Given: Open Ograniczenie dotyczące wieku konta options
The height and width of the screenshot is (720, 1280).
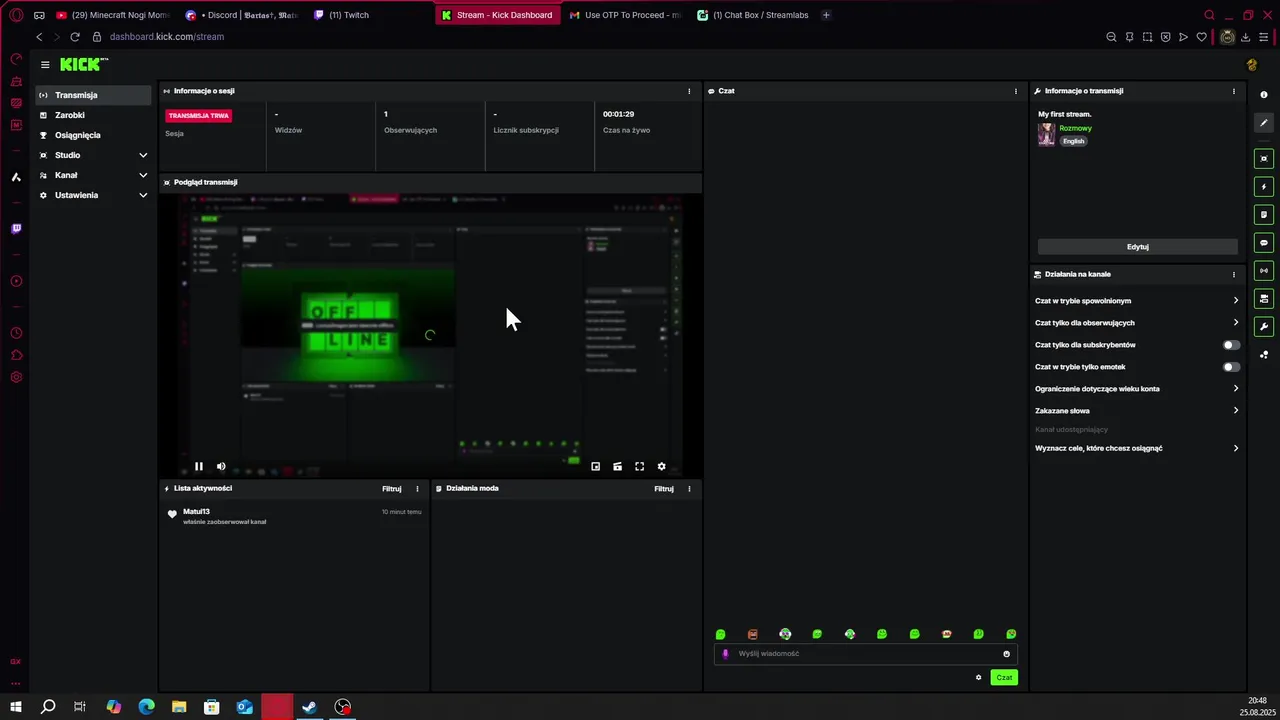Looking at the screenshot, I should [1137, 389].
